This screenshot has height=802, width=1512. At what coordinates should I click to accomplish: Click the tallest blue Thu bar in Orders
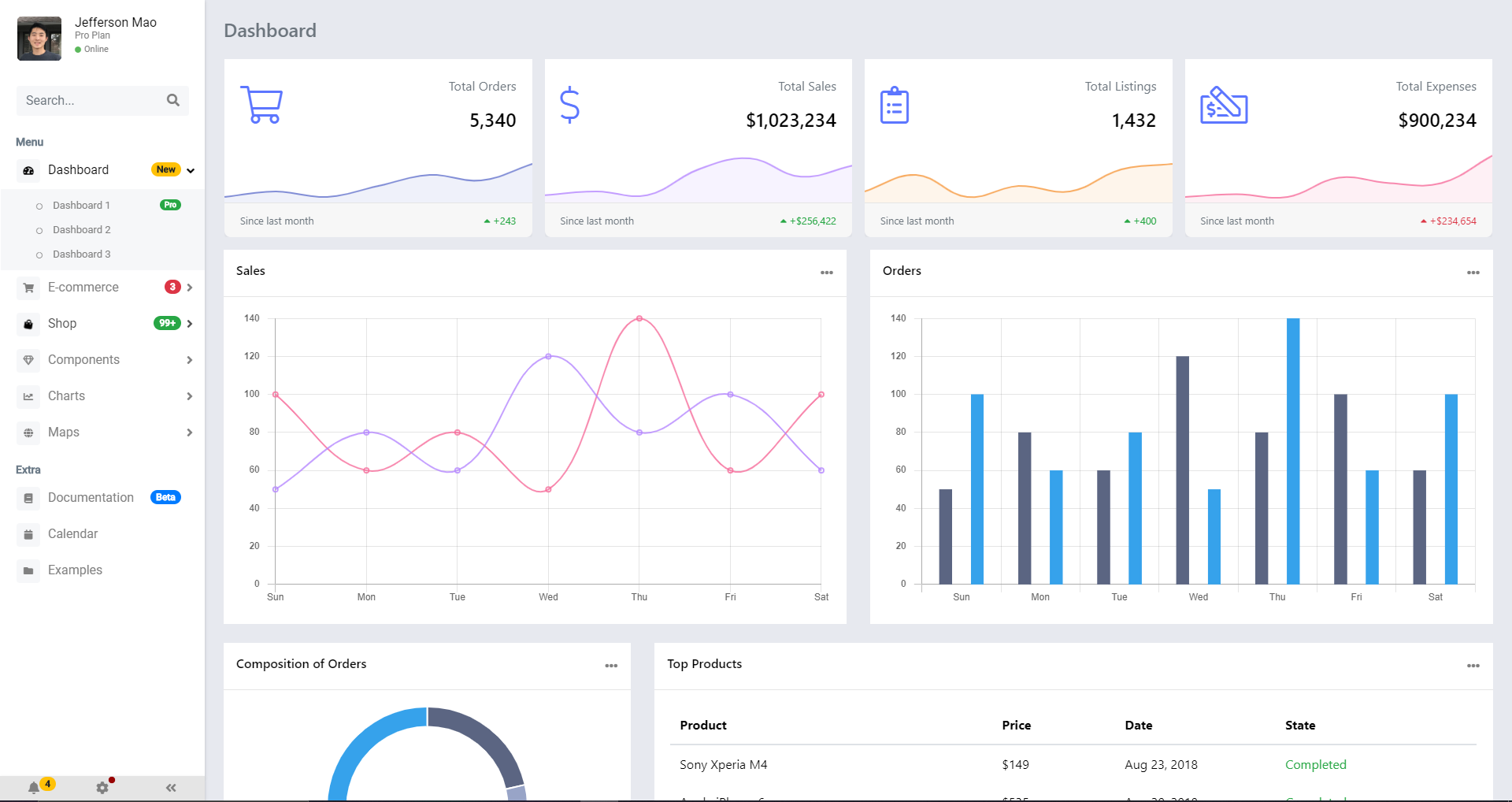coord(1293,451)
